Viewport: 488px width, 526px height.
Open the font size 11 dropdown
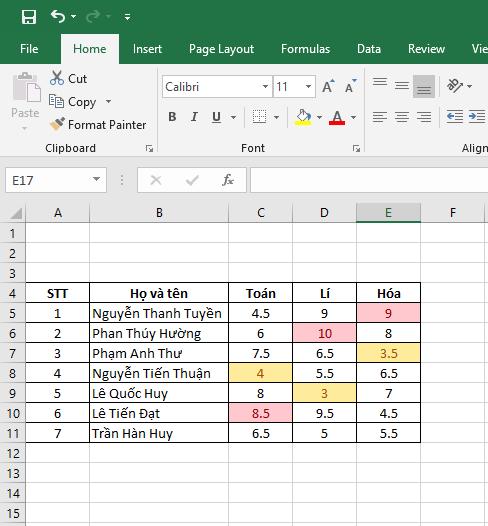tap(308, 87)
